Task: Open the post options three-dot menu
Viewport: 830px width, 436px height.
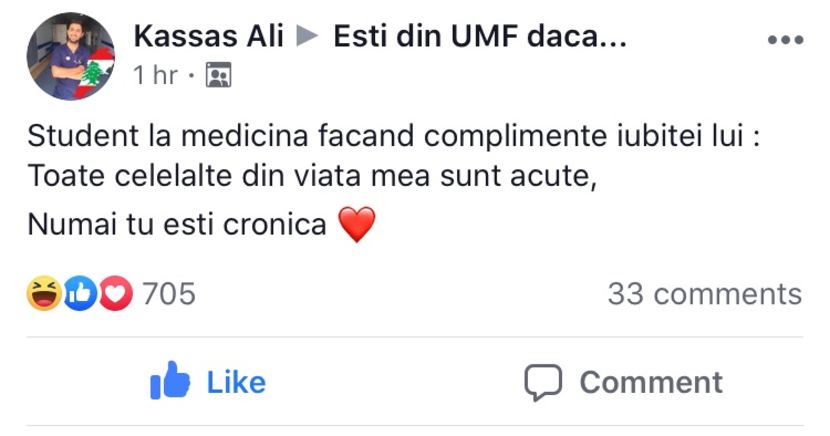Action: point(785,40)
